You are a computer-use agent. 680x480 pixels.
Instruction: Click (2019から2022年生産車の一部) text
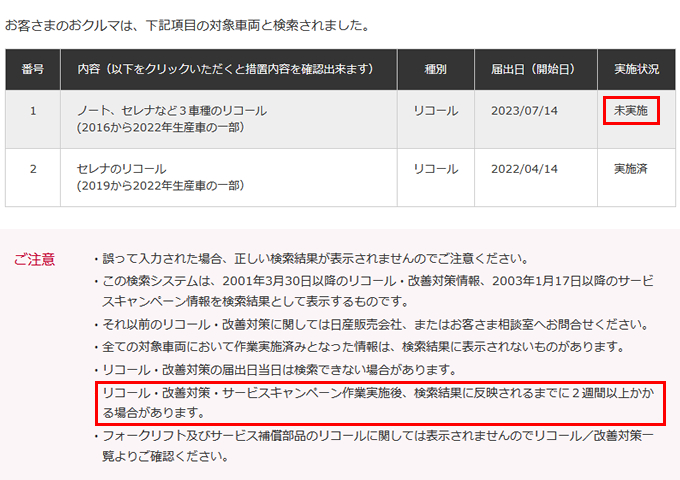coord(160,186)
